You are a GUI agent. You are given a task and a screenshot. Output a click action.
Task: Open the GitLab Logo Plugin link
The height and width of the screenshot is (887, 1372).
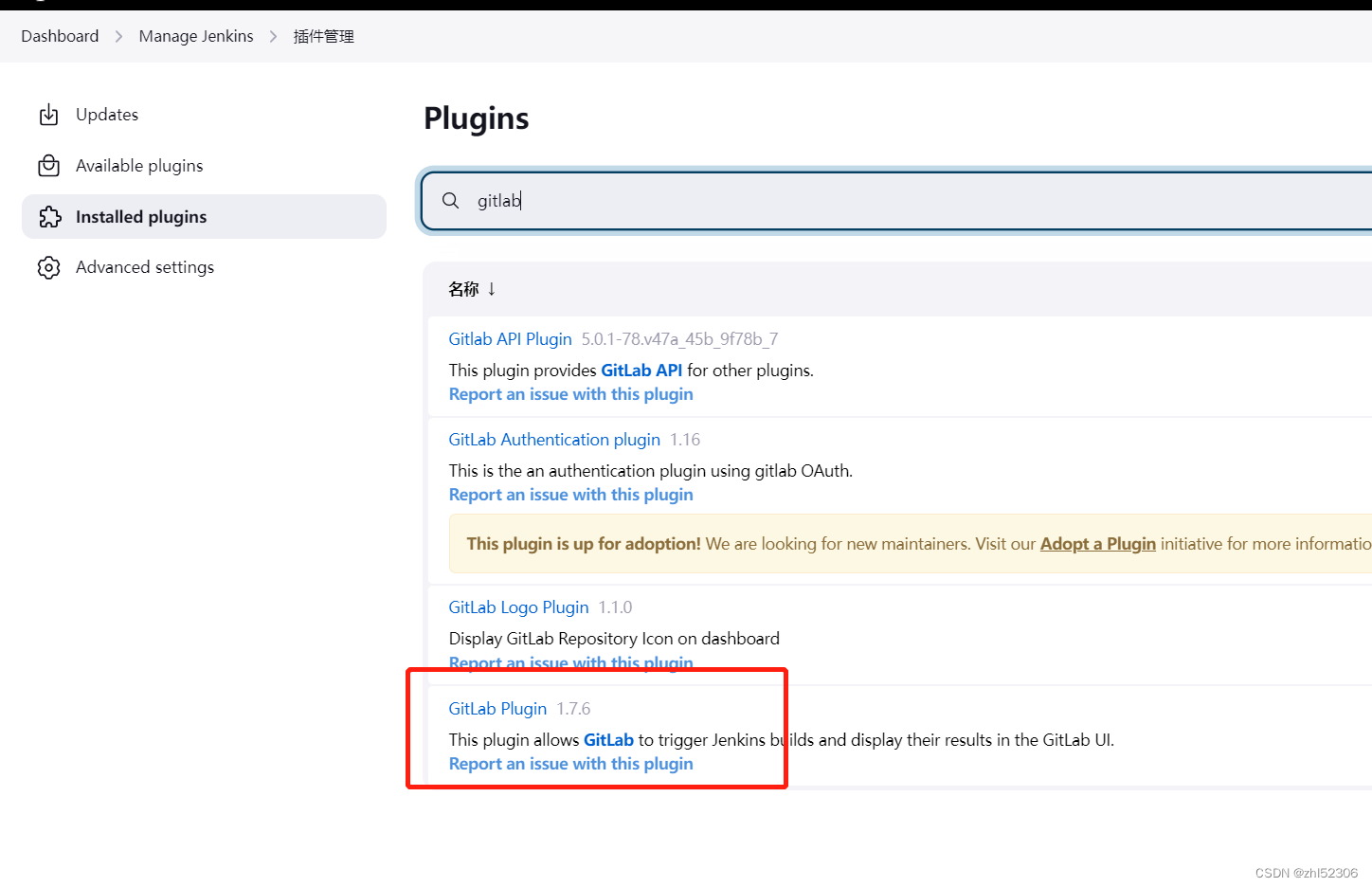click(518, 607)
